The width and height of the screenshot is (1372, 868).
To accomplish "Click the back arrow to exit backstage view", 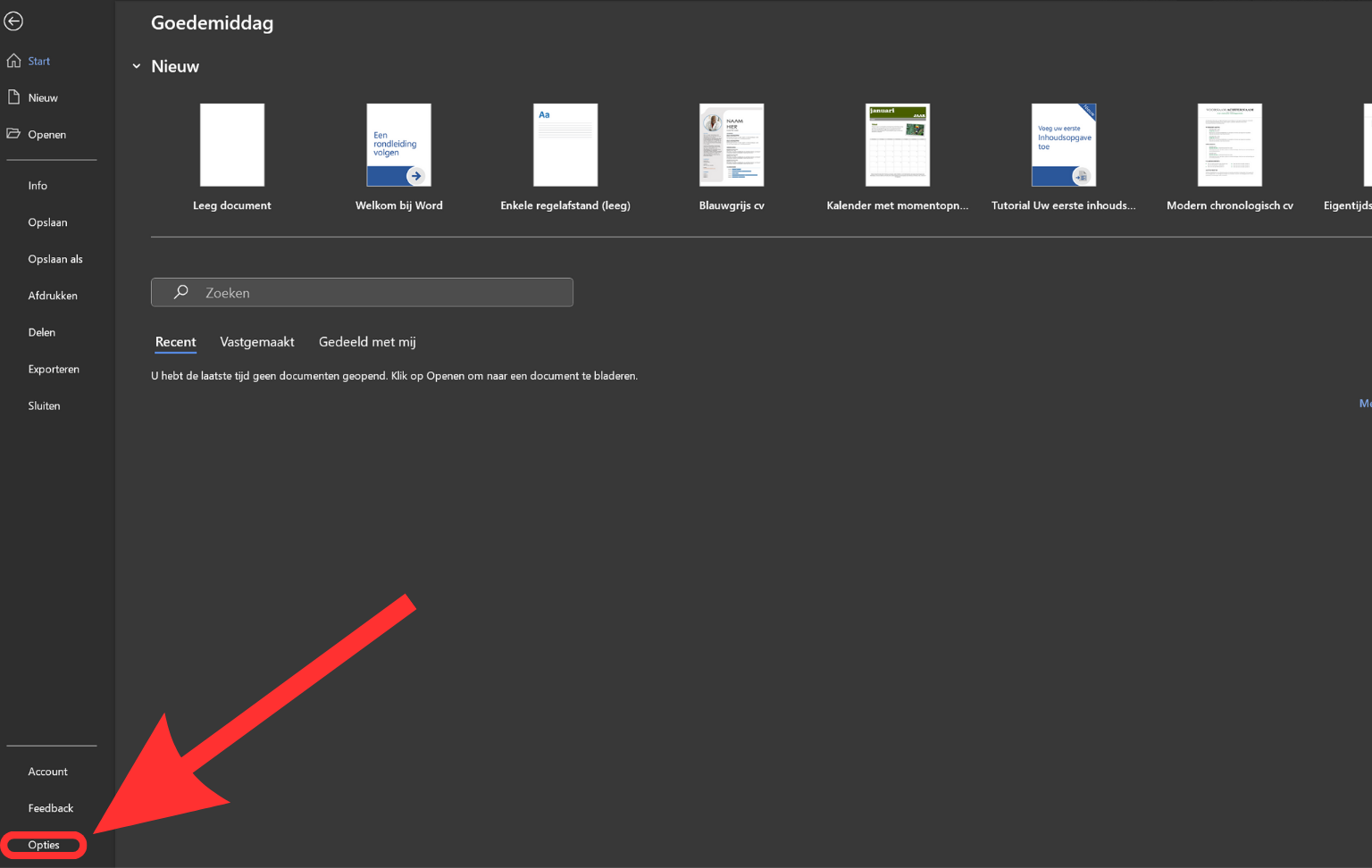I will [x=13, y=20].
